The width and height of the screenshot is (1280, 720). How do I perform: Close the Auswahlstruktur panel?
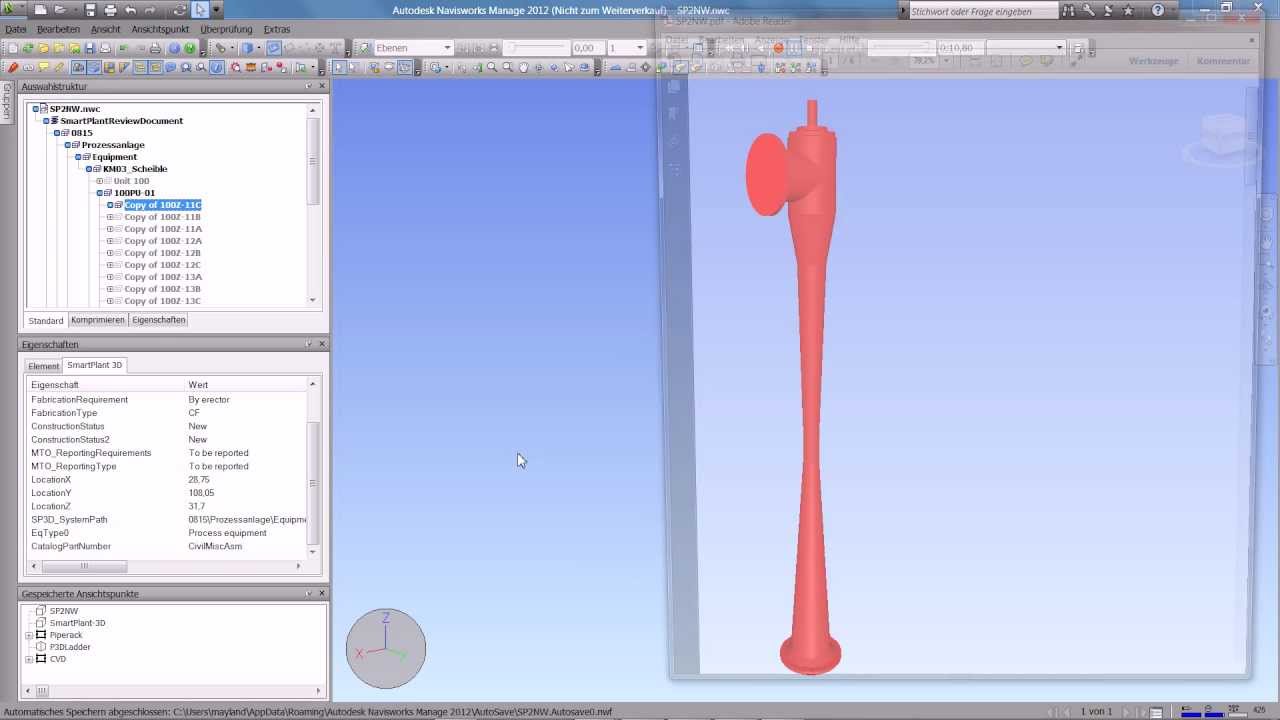[x=322, y=86]
